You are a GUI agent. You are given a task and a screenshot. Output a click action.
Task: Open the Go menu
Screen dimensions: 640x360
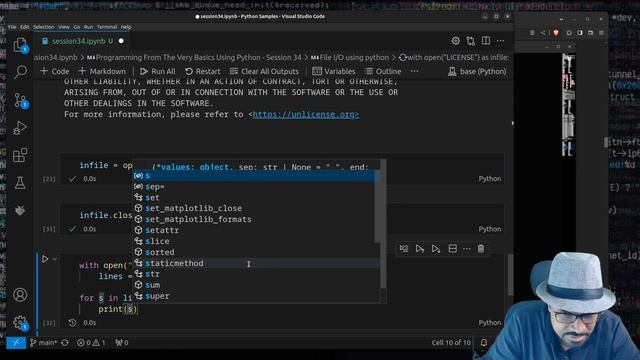[77, 27]
